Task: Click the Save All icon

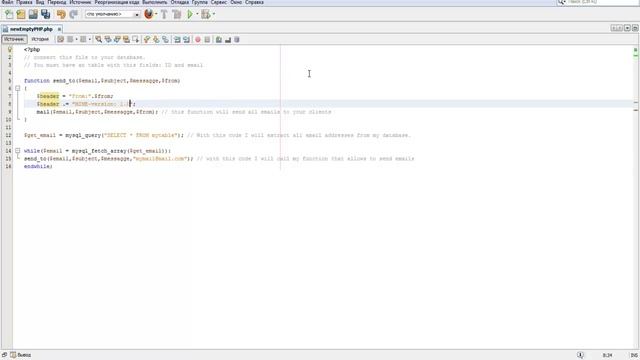Action: coord(45,14)
